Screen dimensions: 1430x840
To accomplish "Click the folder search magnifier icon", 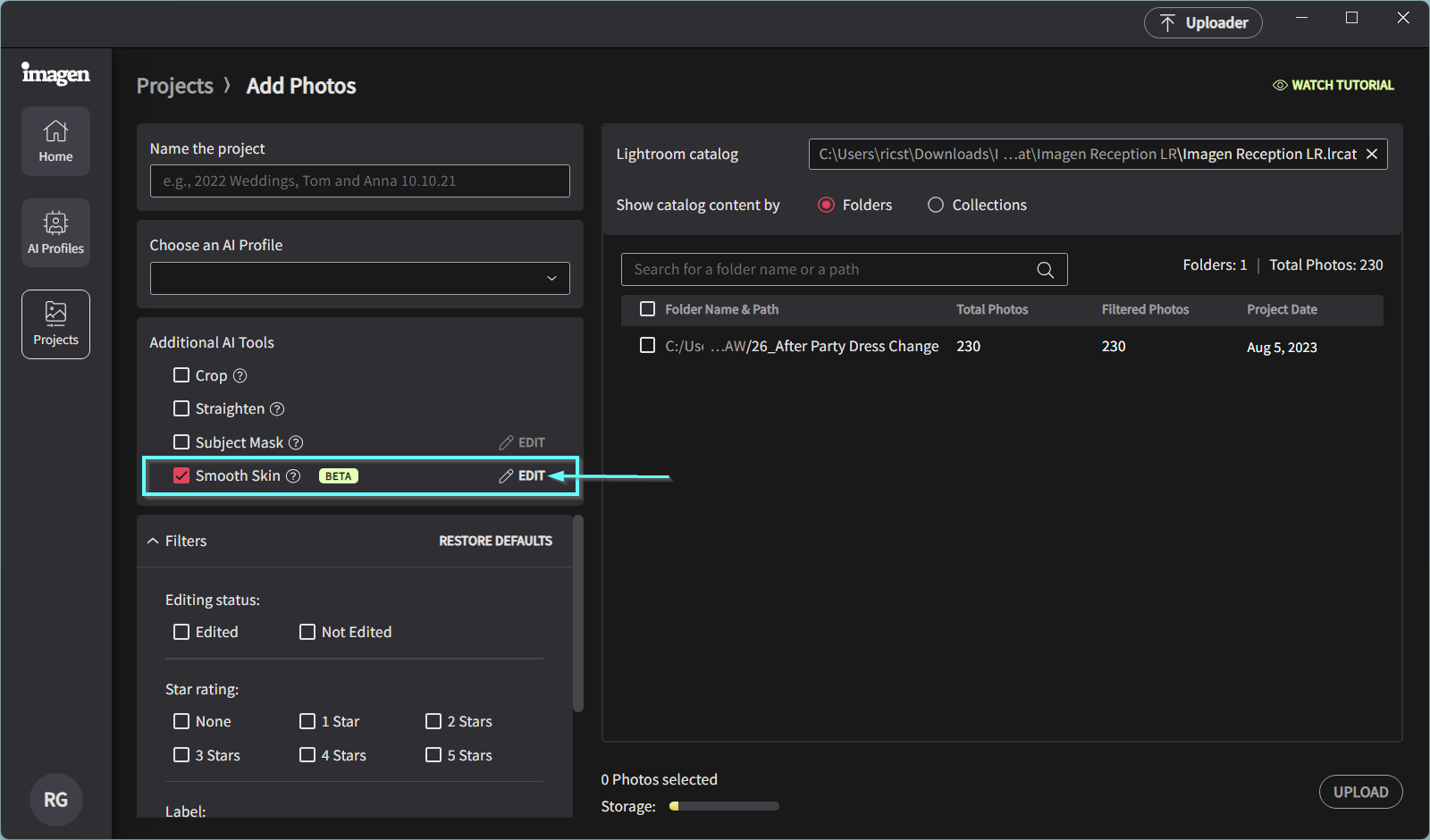I will (x=1045, y=270).
